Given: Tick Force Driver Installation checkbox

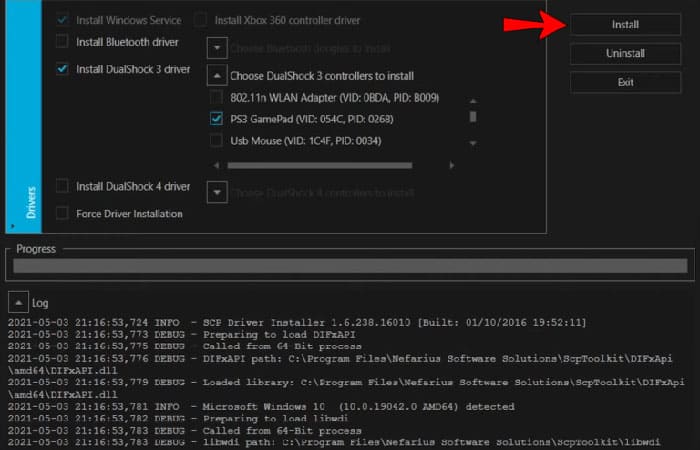Looking at the screenshot, I should coord(62,213).
